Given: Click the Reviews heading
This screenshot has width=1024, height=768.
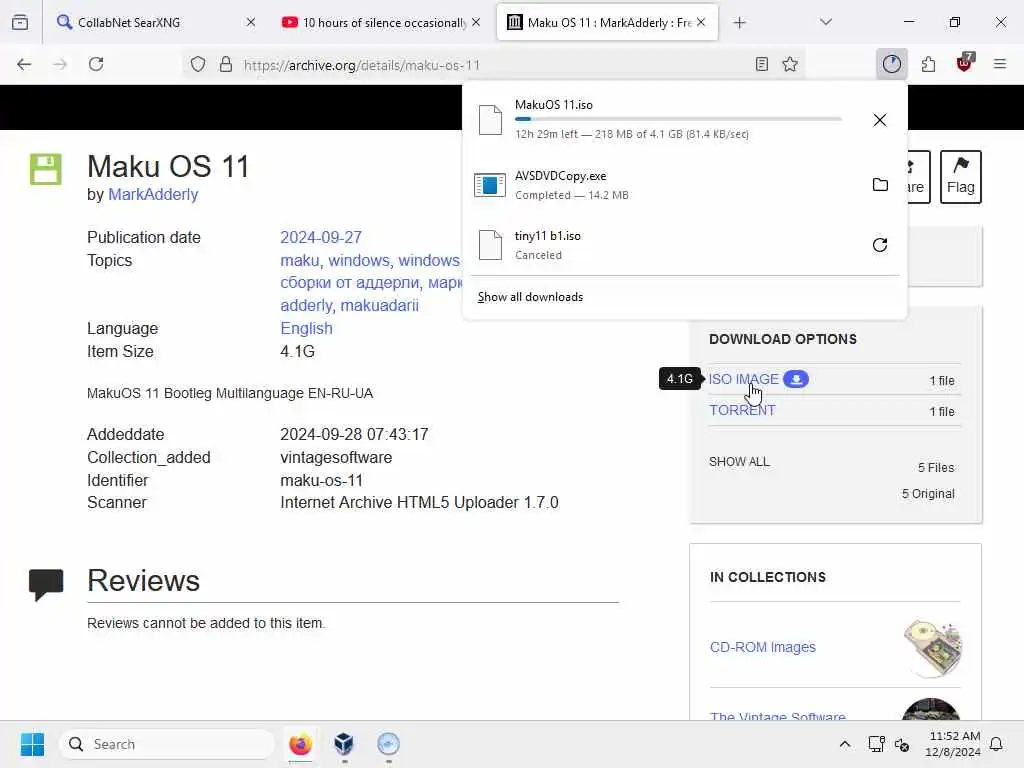Looking at the screenshot, I should pos(144,581).
